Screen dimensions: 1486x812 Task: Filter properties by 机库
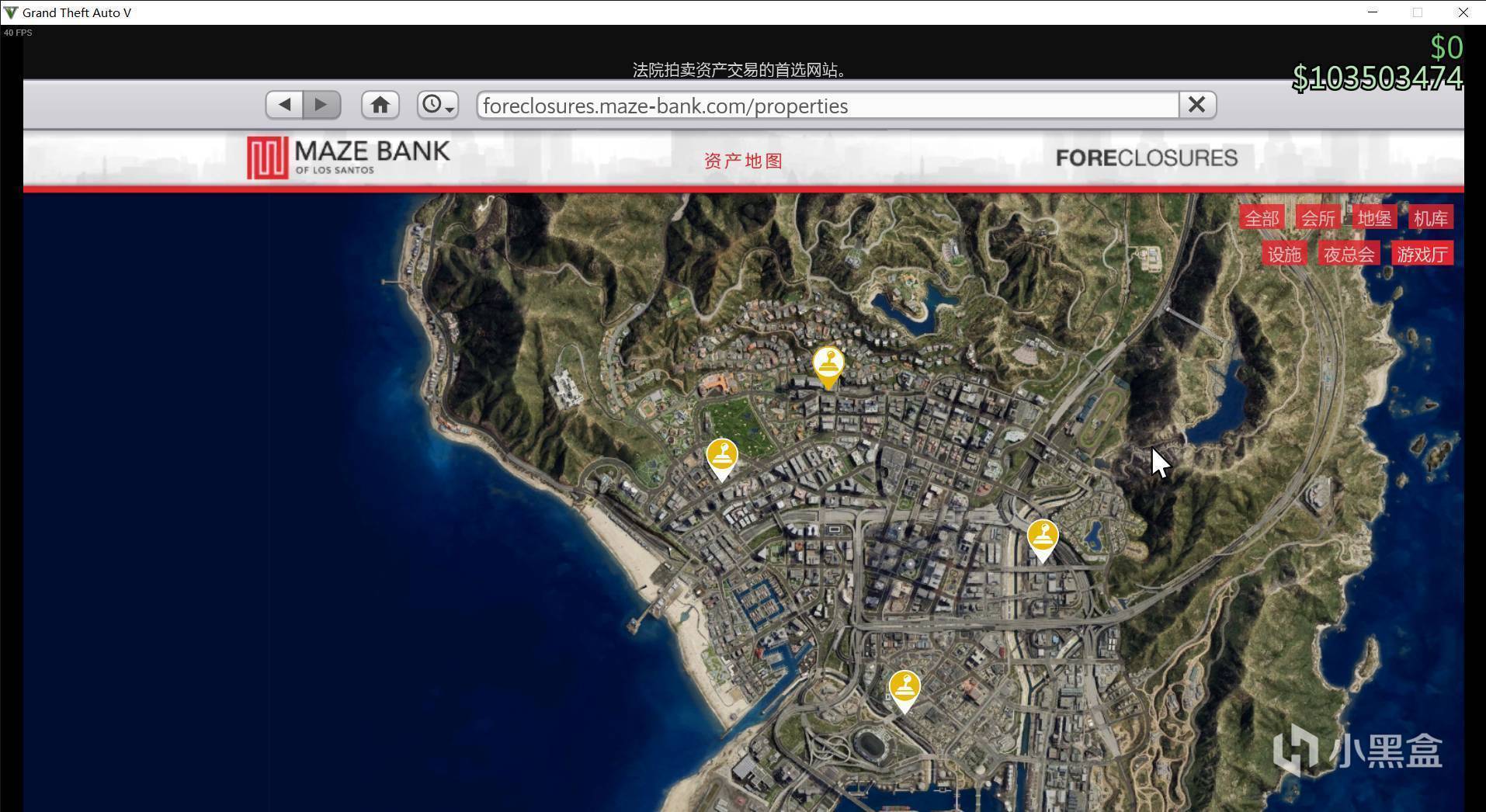point(1430,218)
